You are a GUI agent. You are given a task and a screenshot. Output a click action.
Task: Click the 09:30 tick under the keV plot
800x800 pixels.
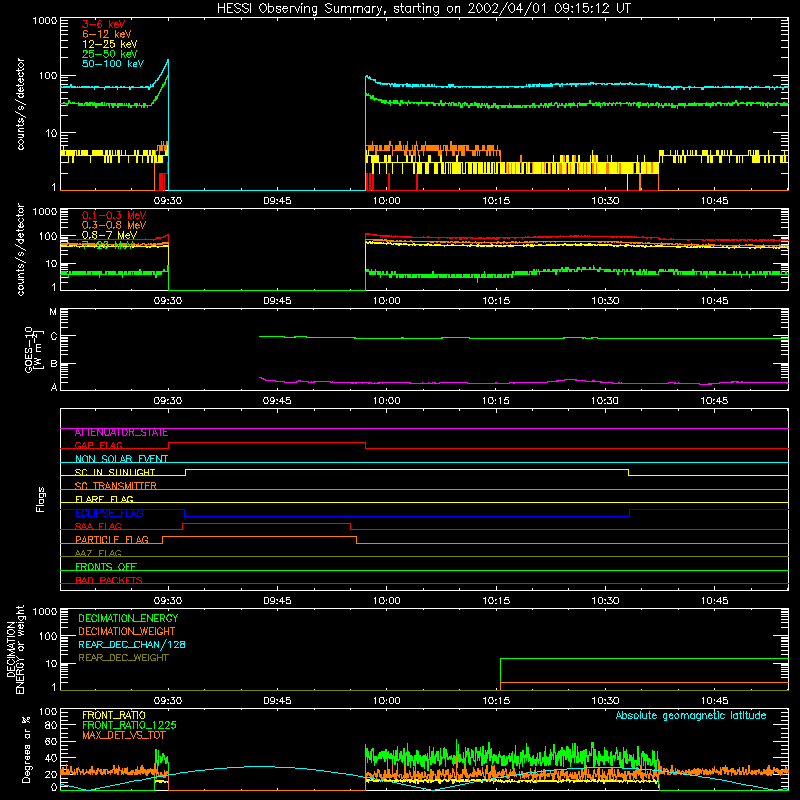pyautogui.click(x=168, y=201)
